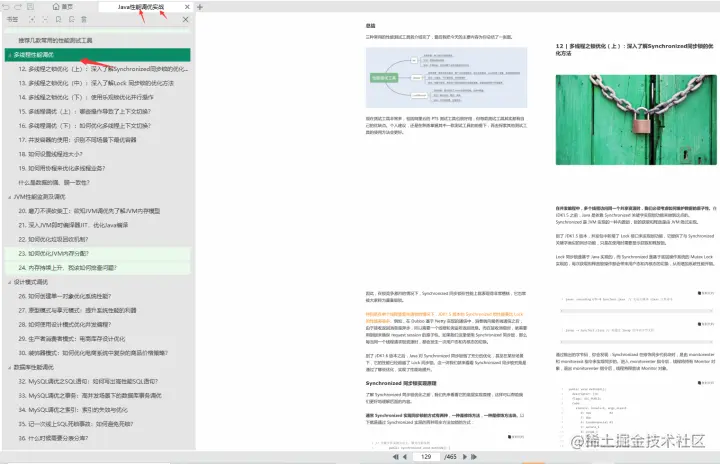The width and height of the screenshot is (720, 464).
Task: Click the 书签 bookmarks panel label
Action: click(x=12, y=19)
